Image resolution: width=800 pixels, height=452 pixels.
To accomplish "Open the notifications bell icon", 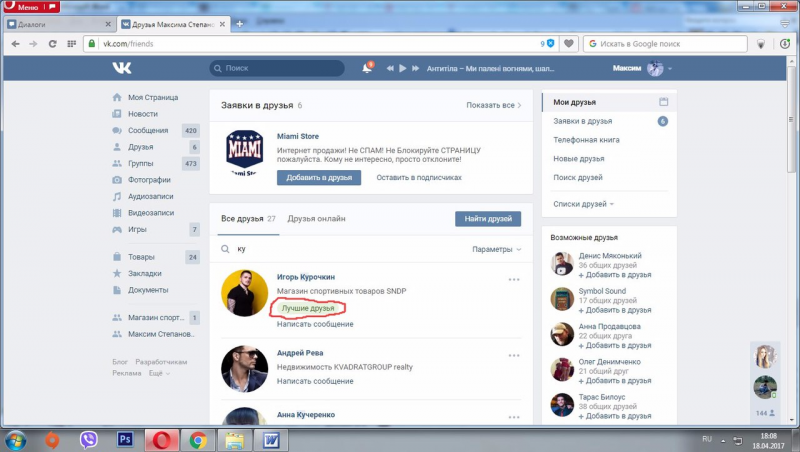I will [x=367, y=68].
